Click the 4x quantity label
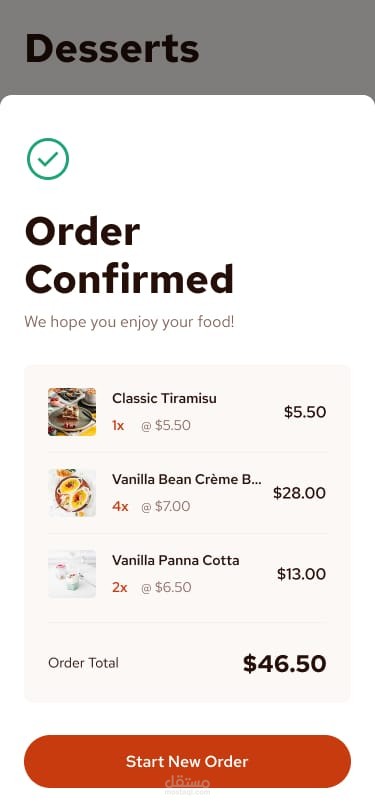 point(120,506)
